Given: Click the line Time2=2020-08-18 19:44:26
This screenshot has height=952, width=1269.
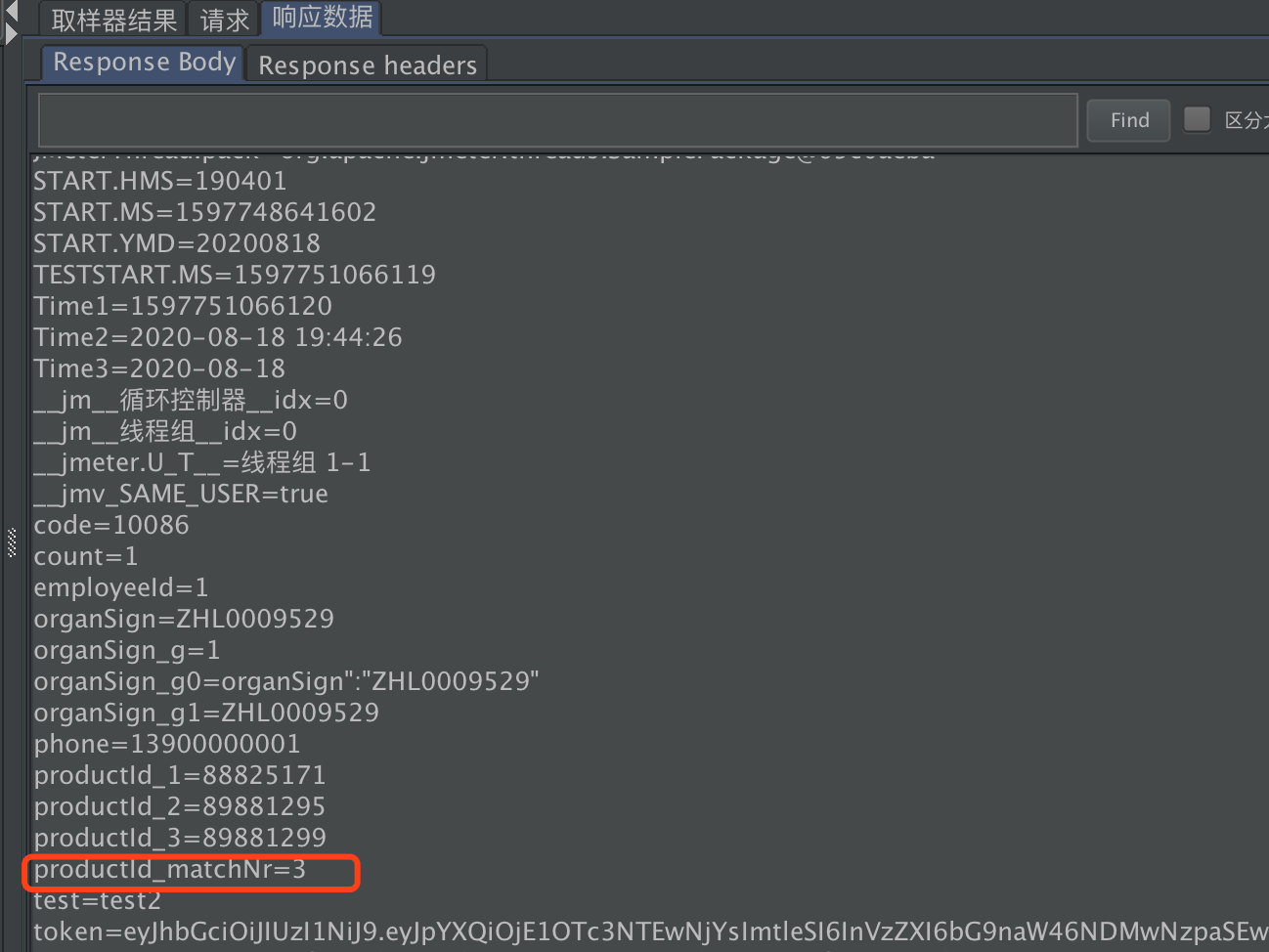Looking at the screenshot, I should pyautogui.click(x=218, y=337).
